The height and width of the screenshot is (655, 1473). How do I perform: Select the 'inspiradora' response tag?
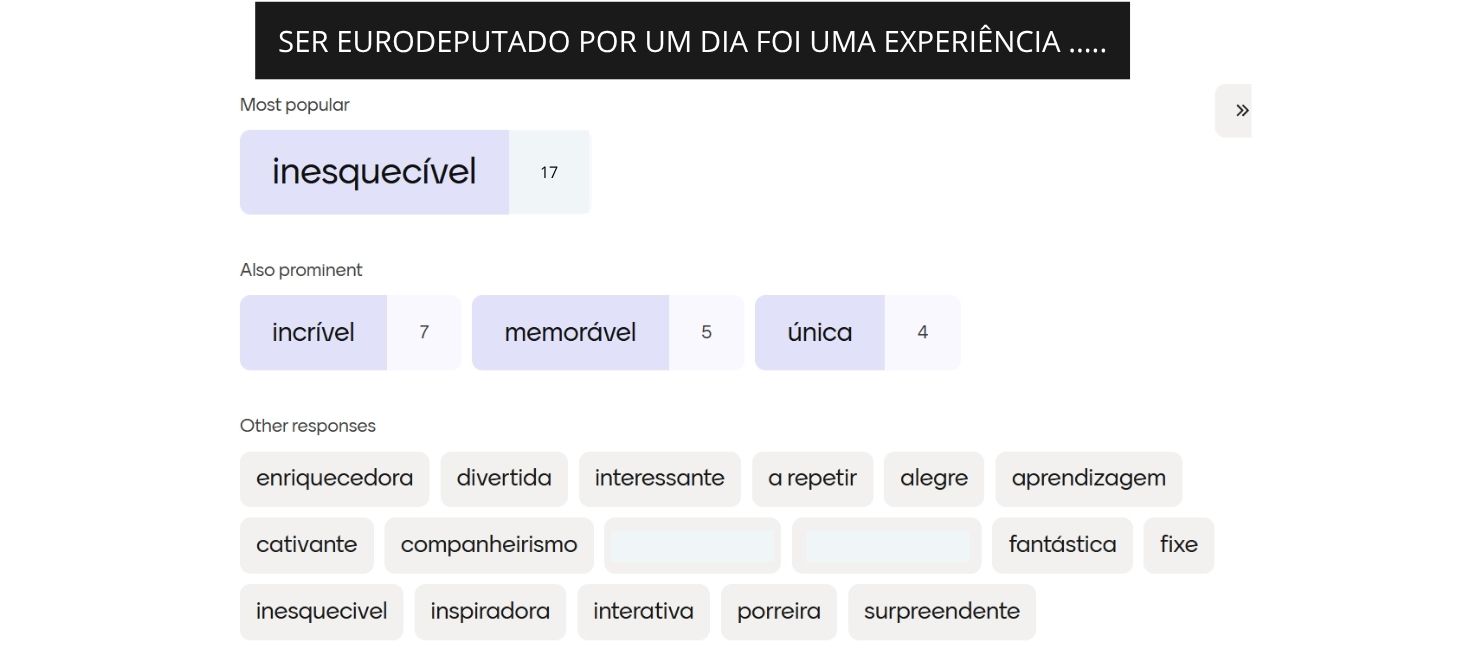pyautogui.click(x=490, y=611)
